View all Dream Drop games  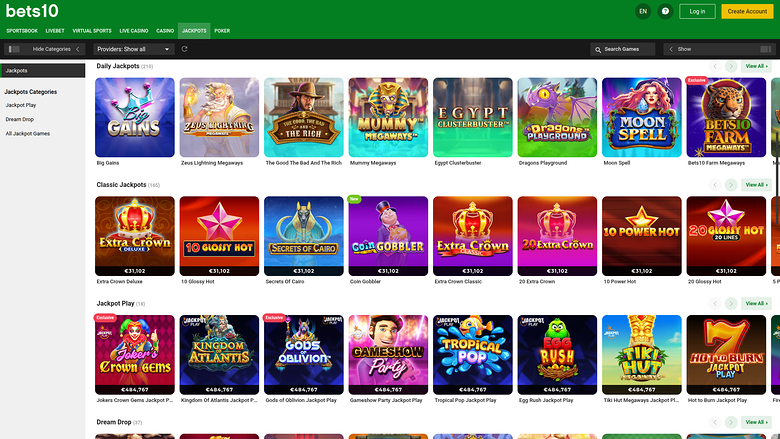coord(756,422)
